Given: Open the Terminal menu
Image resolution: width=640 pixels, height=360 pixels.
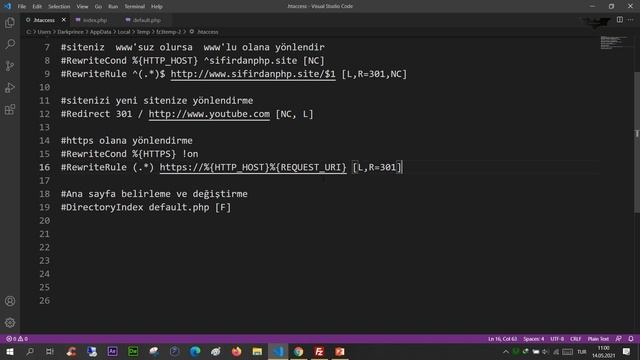Looking at the screenshot, I should coord(135,6).
